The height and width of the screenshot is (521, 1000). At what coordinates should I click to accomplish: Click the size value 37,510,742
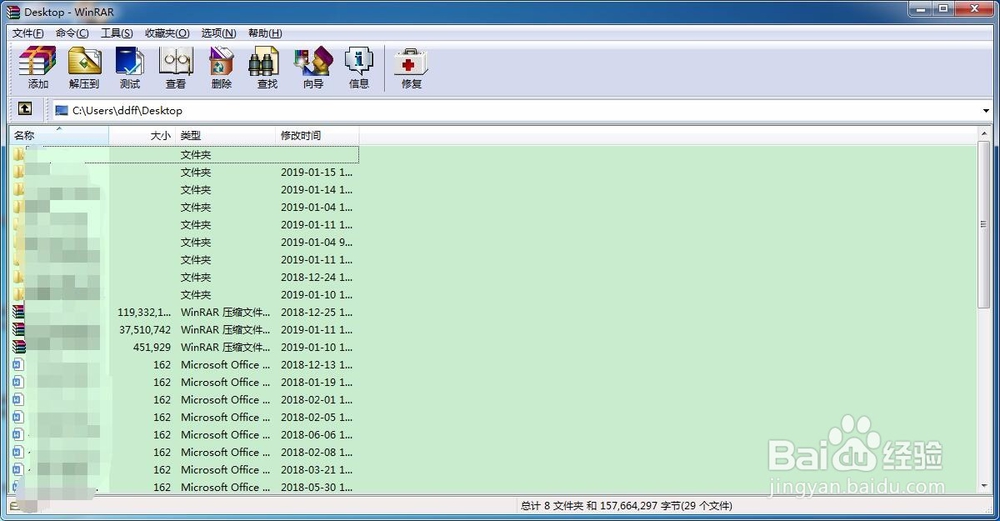coord(145,330)
